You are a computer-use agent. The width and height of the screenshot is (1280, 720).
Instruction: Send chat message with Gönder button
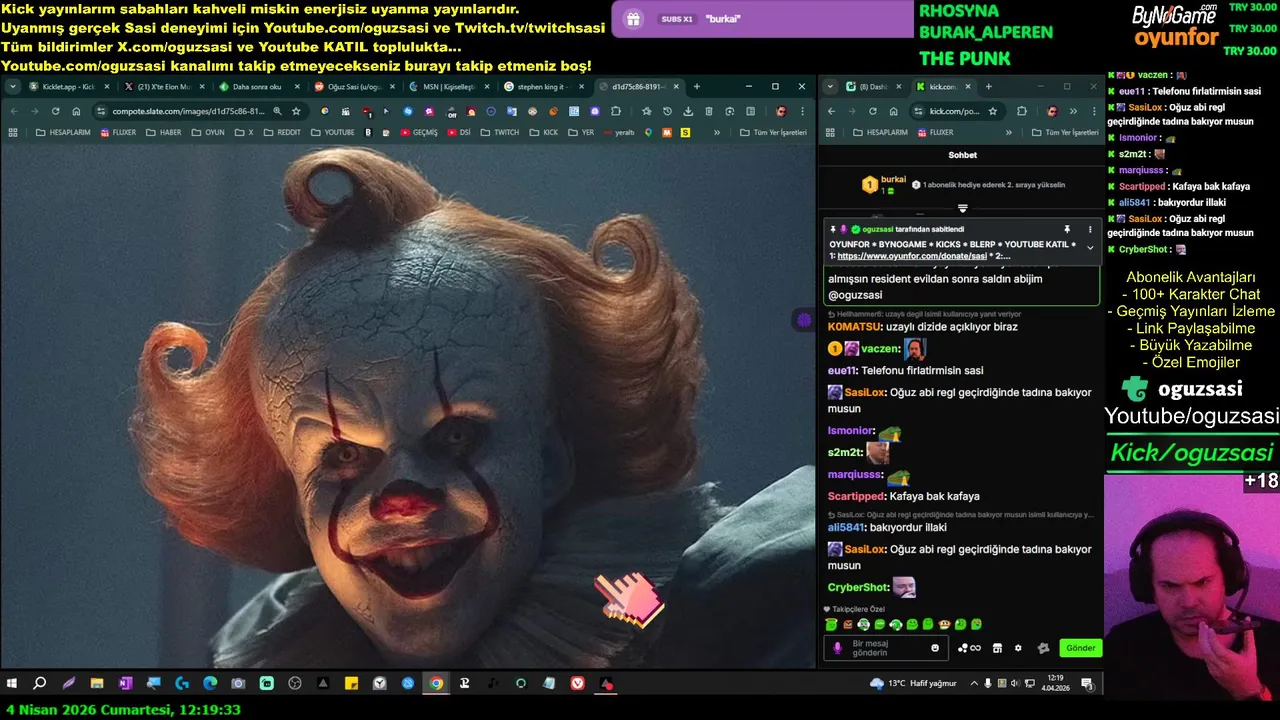point(1081,648)
